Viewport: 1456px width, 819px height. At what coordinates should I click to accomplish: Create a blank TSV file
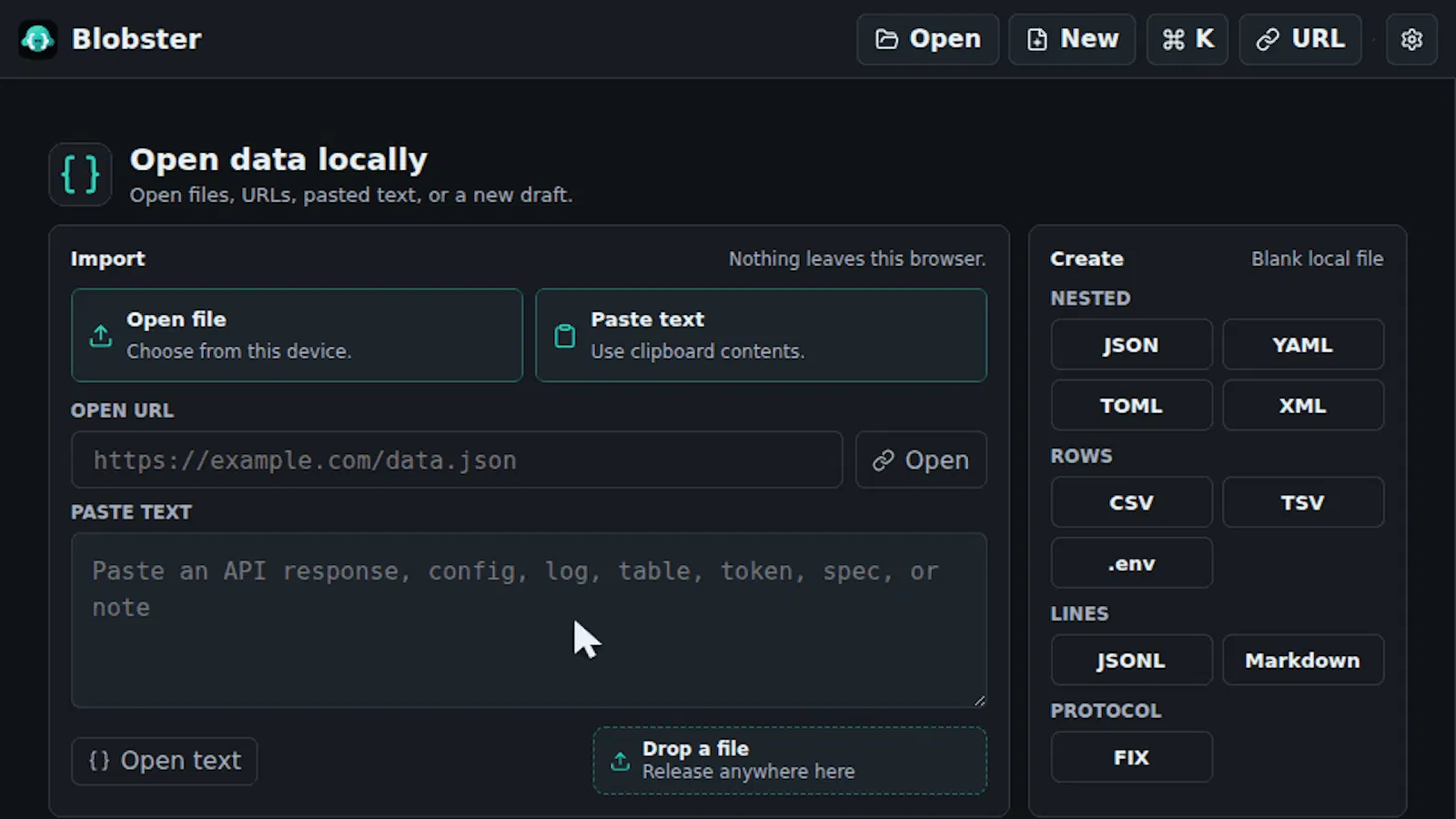pyautogui.click(x=1303, y=502)
